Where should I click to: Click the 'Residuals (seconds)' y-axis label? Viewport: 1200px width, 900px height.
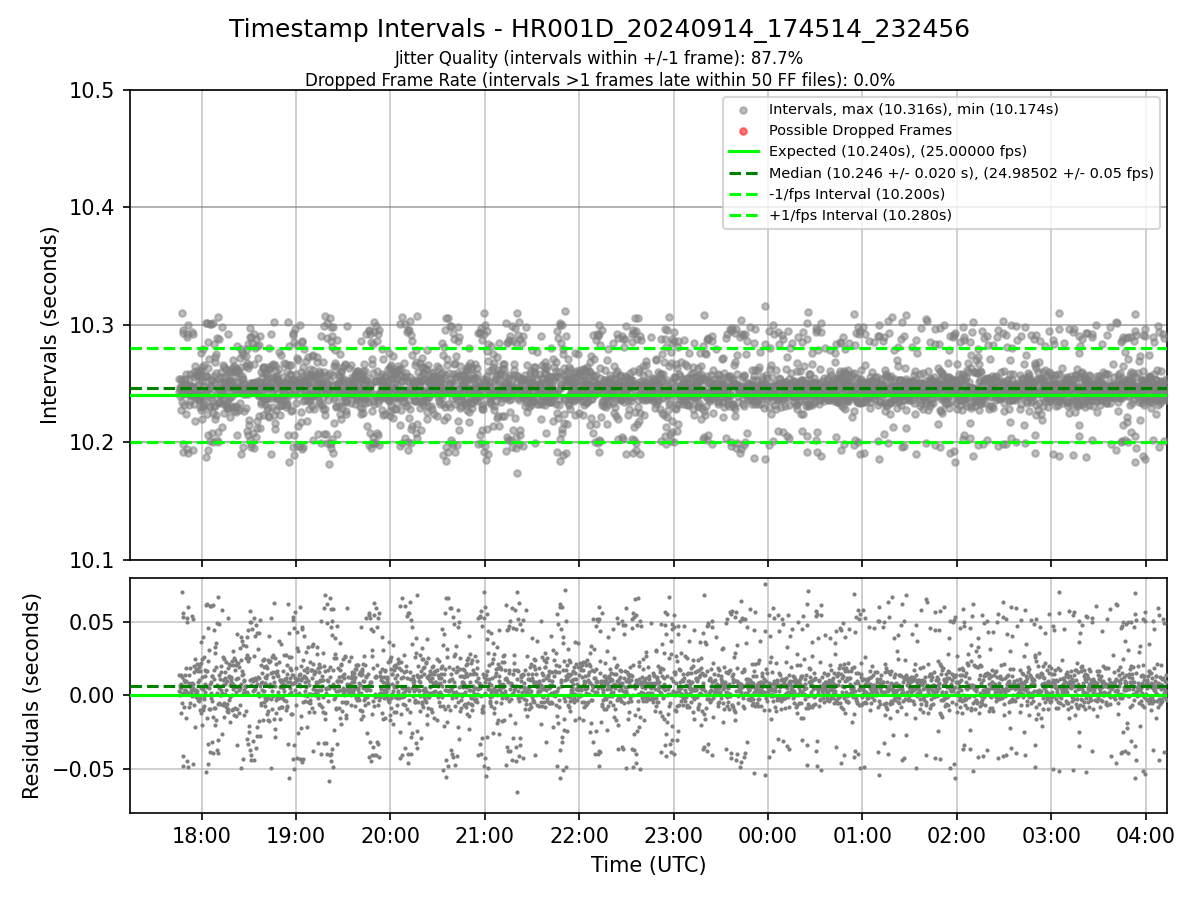point(31,696)
